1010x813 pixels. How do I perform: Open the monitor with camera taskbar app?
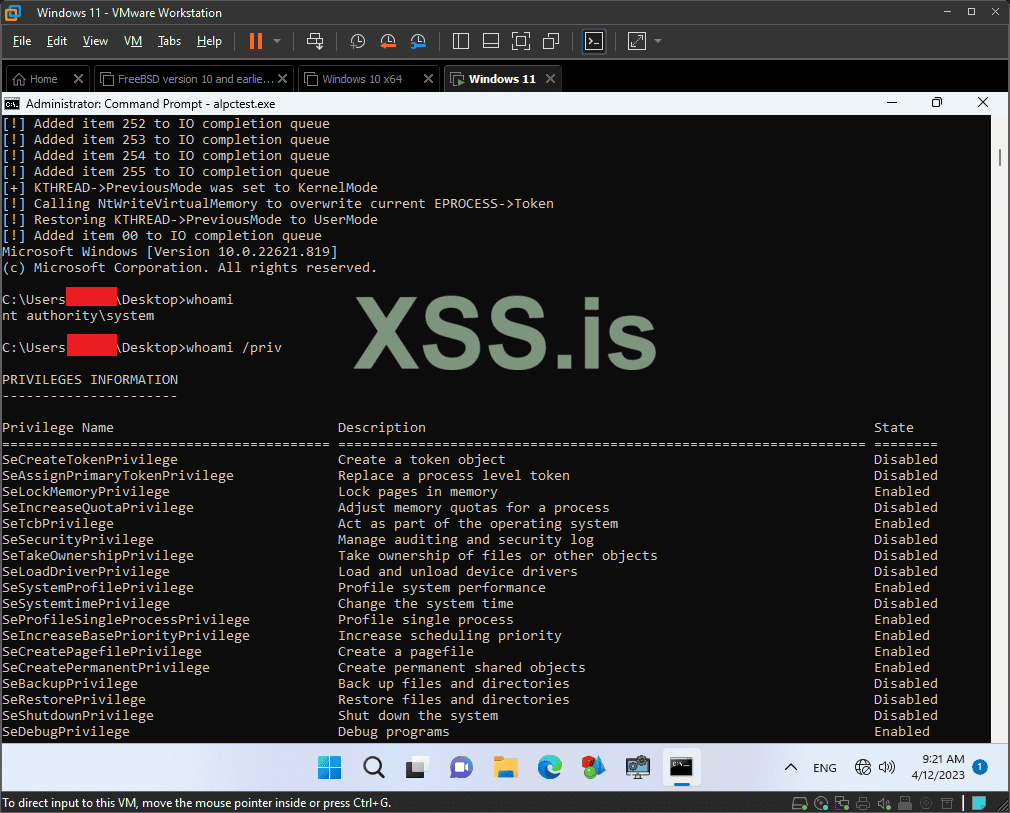tap(637, 767)
